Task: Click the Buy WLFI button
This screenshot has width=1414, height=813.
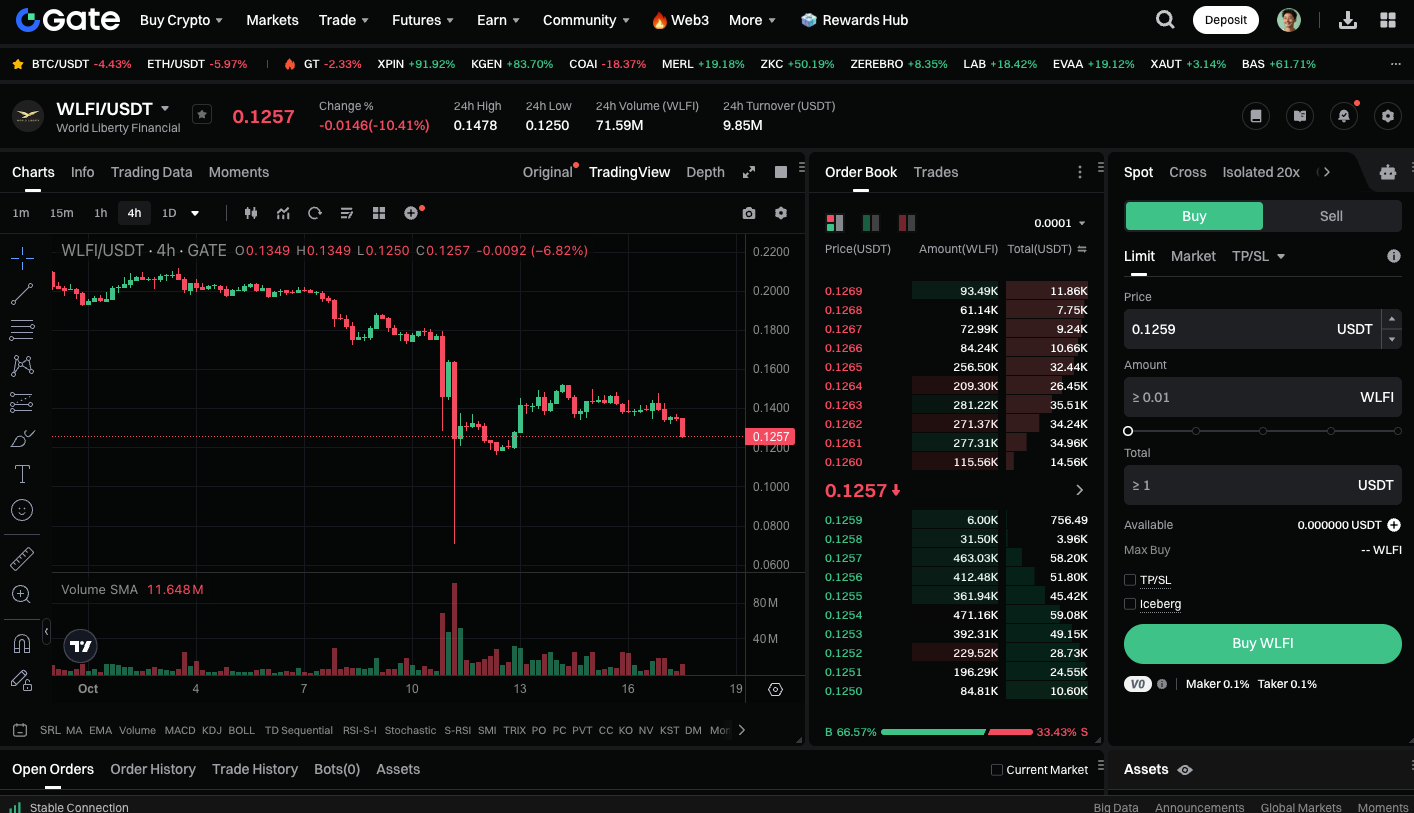Action: pos(1263,644)
